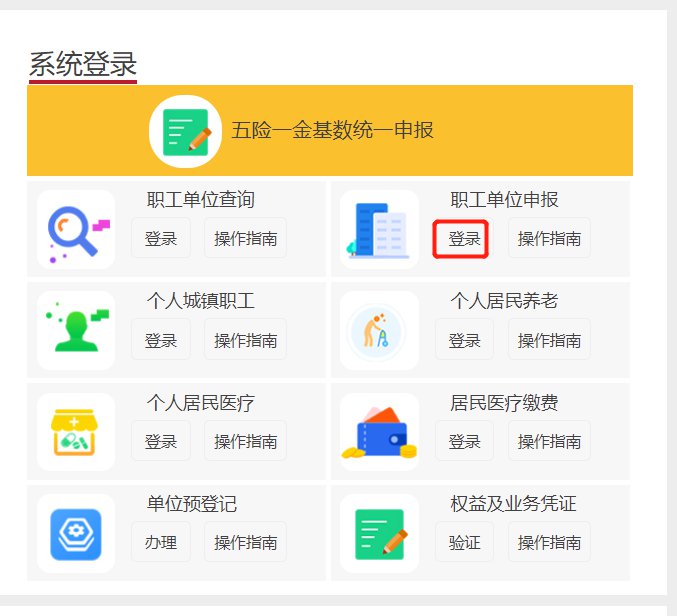Click the 居民医疗缴费 title text

[x=504, y=403]
